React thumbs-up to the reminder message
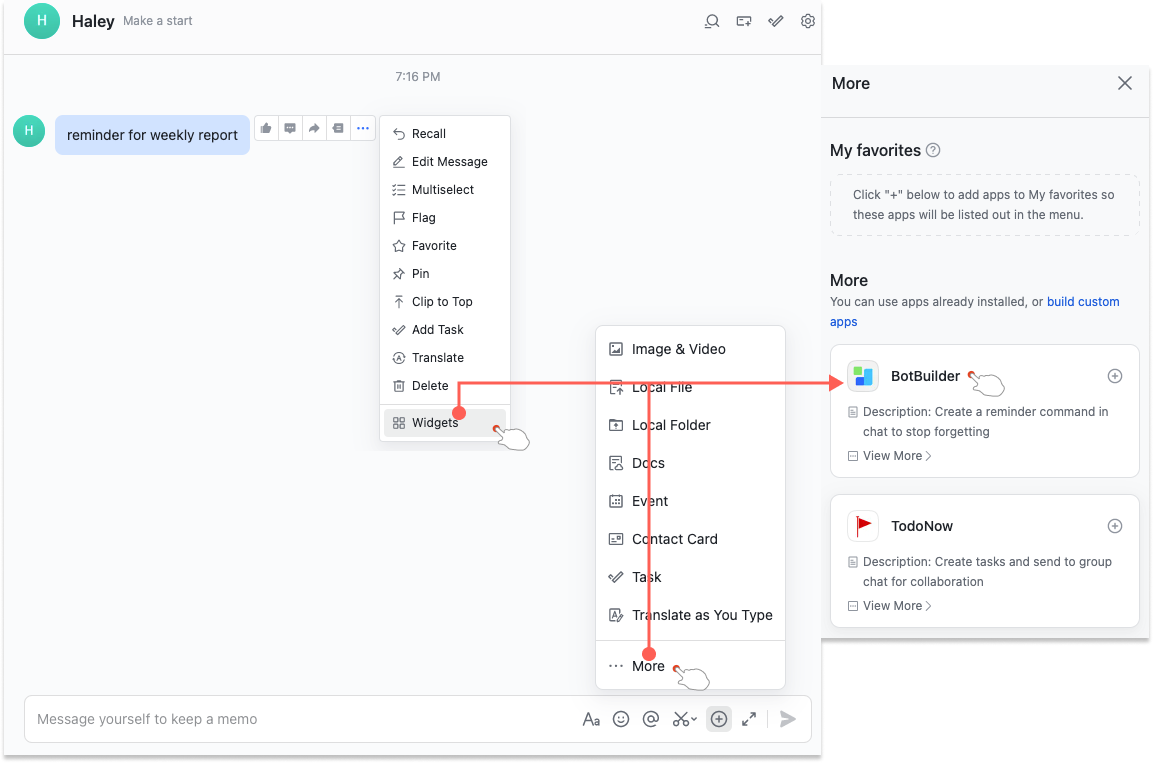This screenshot has width=1153, height=763. click(x=265, y=127)
